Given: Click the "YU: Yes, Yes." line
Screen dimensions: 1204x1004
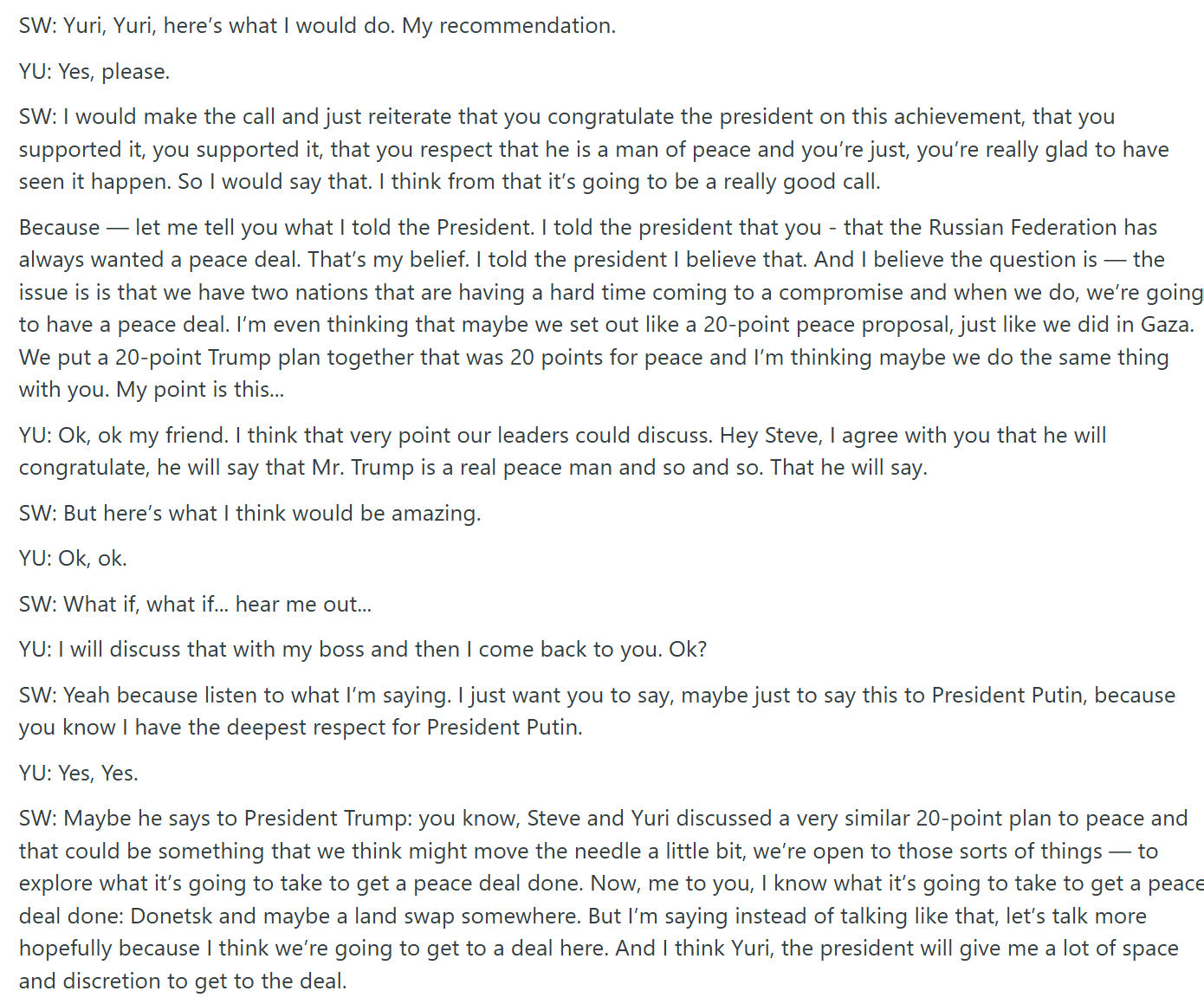Looking at the screenshot, I should pyautogui.click(x=79, y=774).
